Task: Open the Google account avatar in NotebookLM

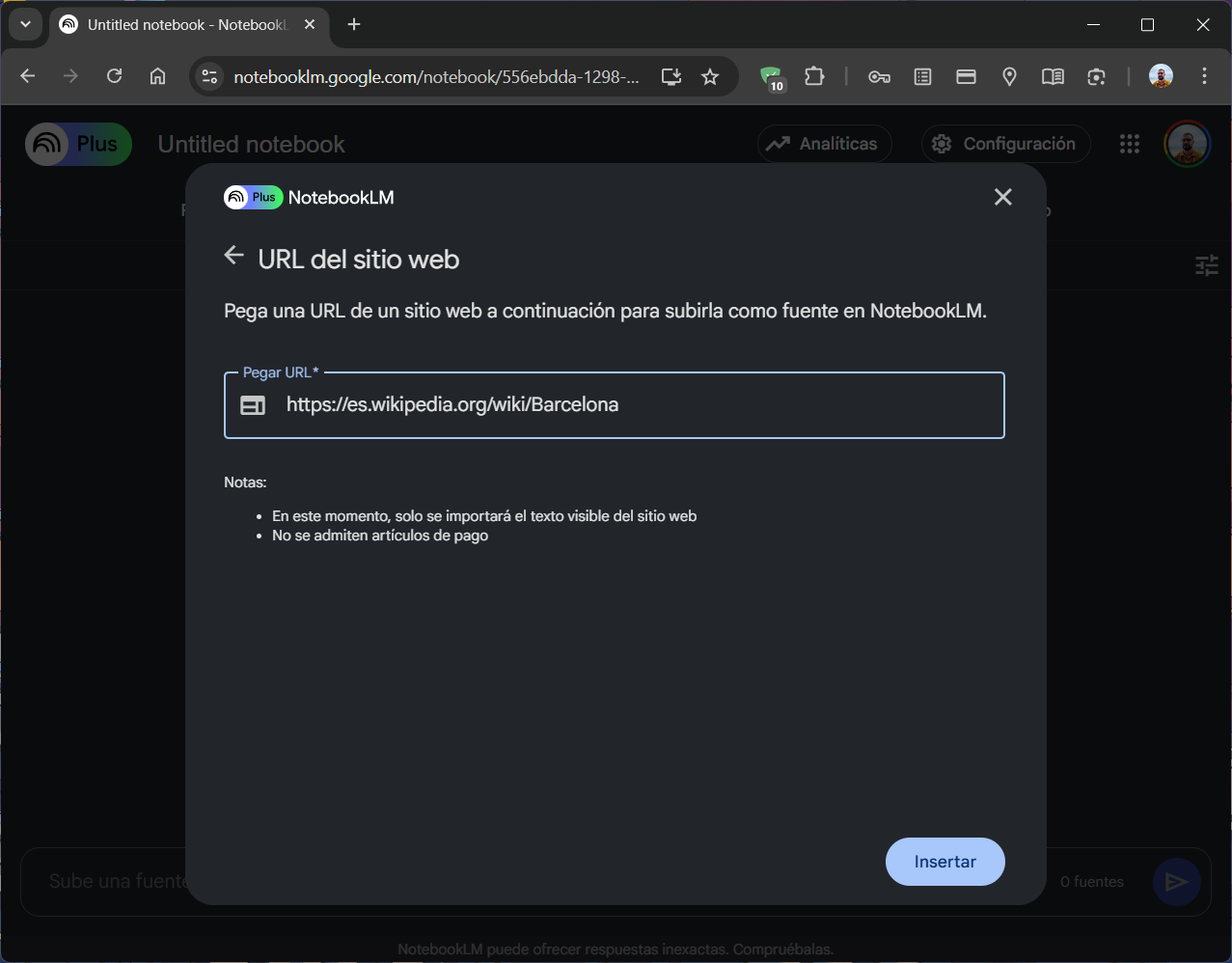Action: click(1187, 144)
